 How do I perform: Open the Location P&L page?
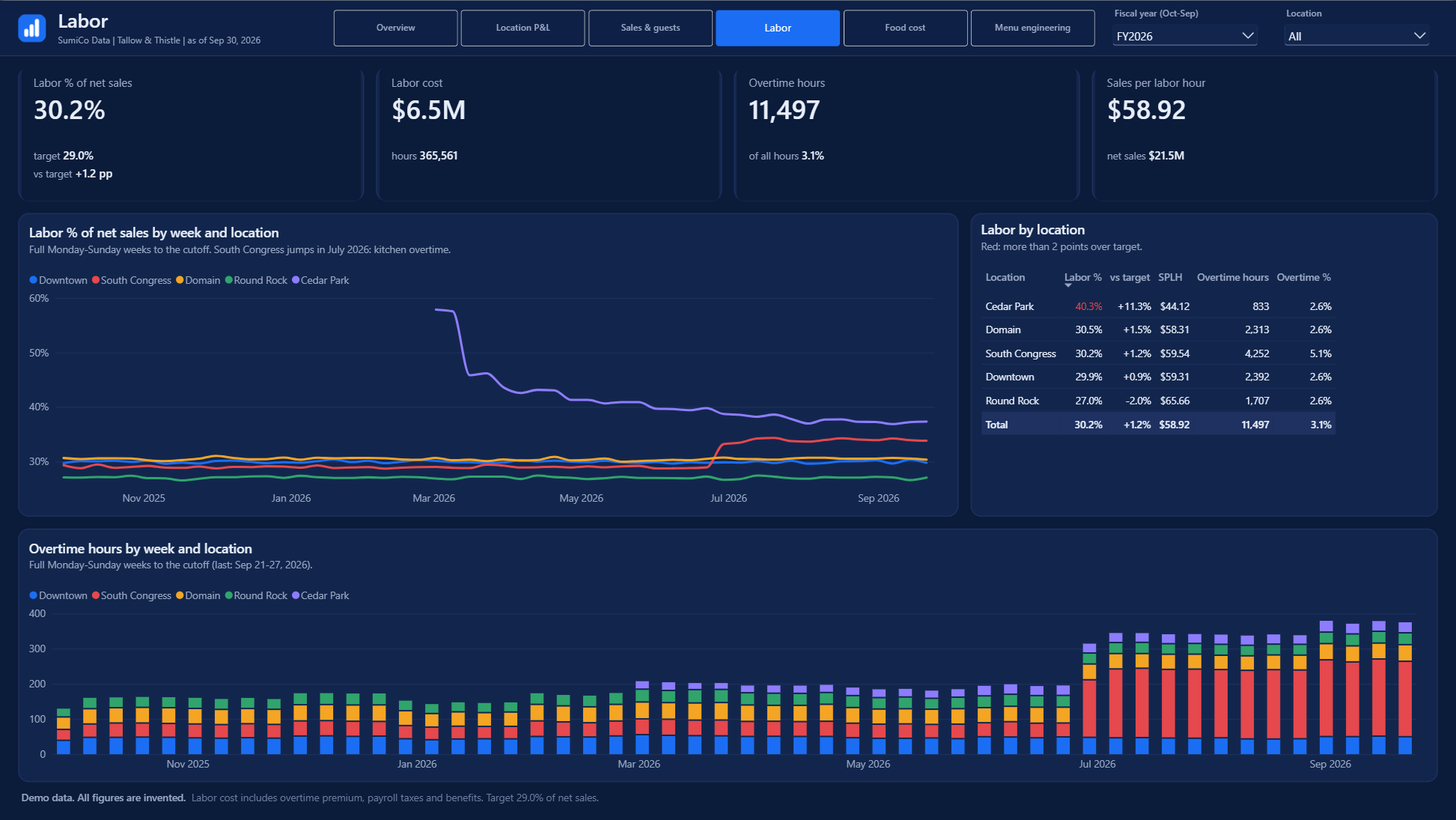click(x=523, y=28)
